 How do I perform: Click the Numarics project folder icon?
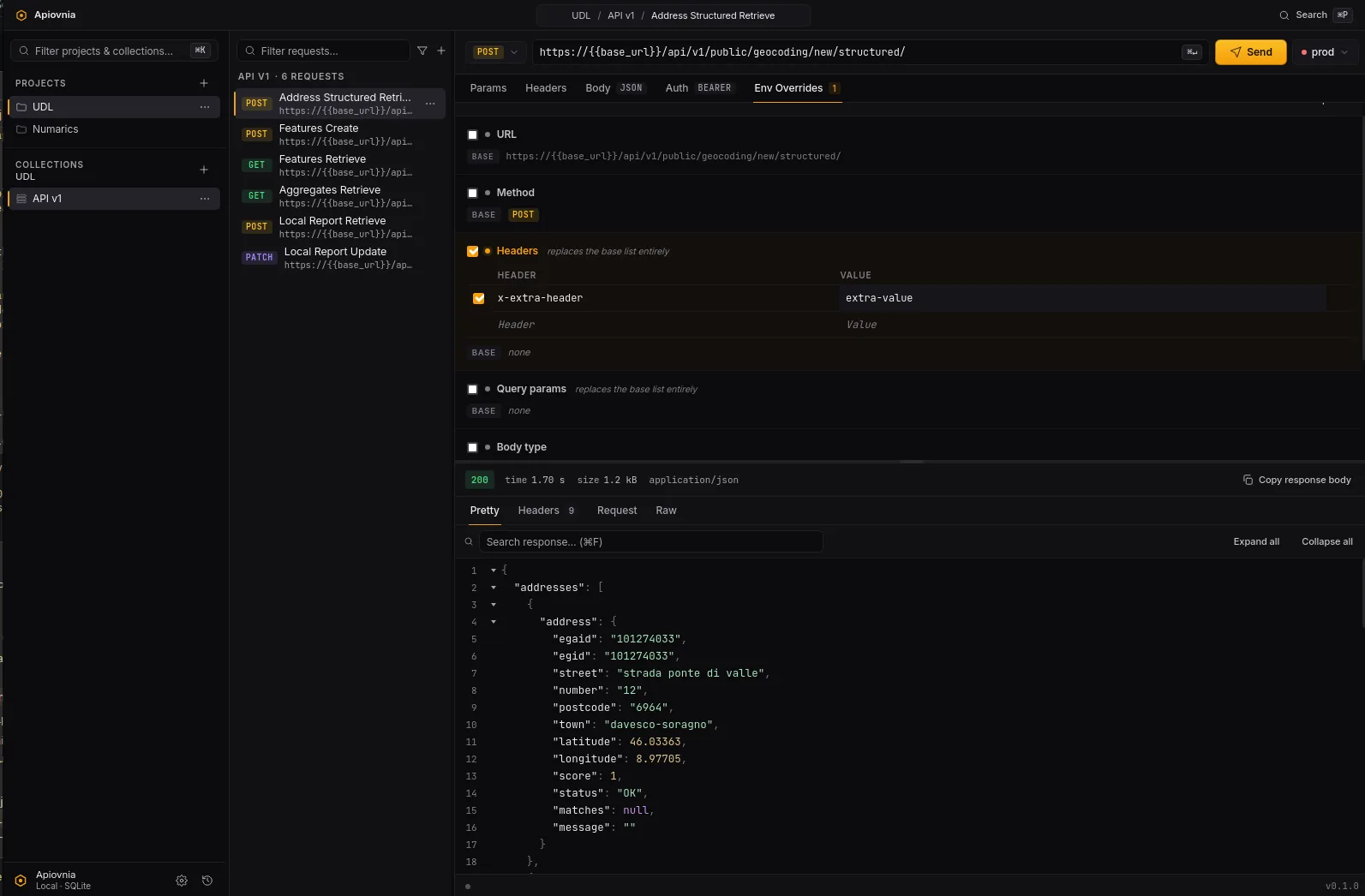21,129
